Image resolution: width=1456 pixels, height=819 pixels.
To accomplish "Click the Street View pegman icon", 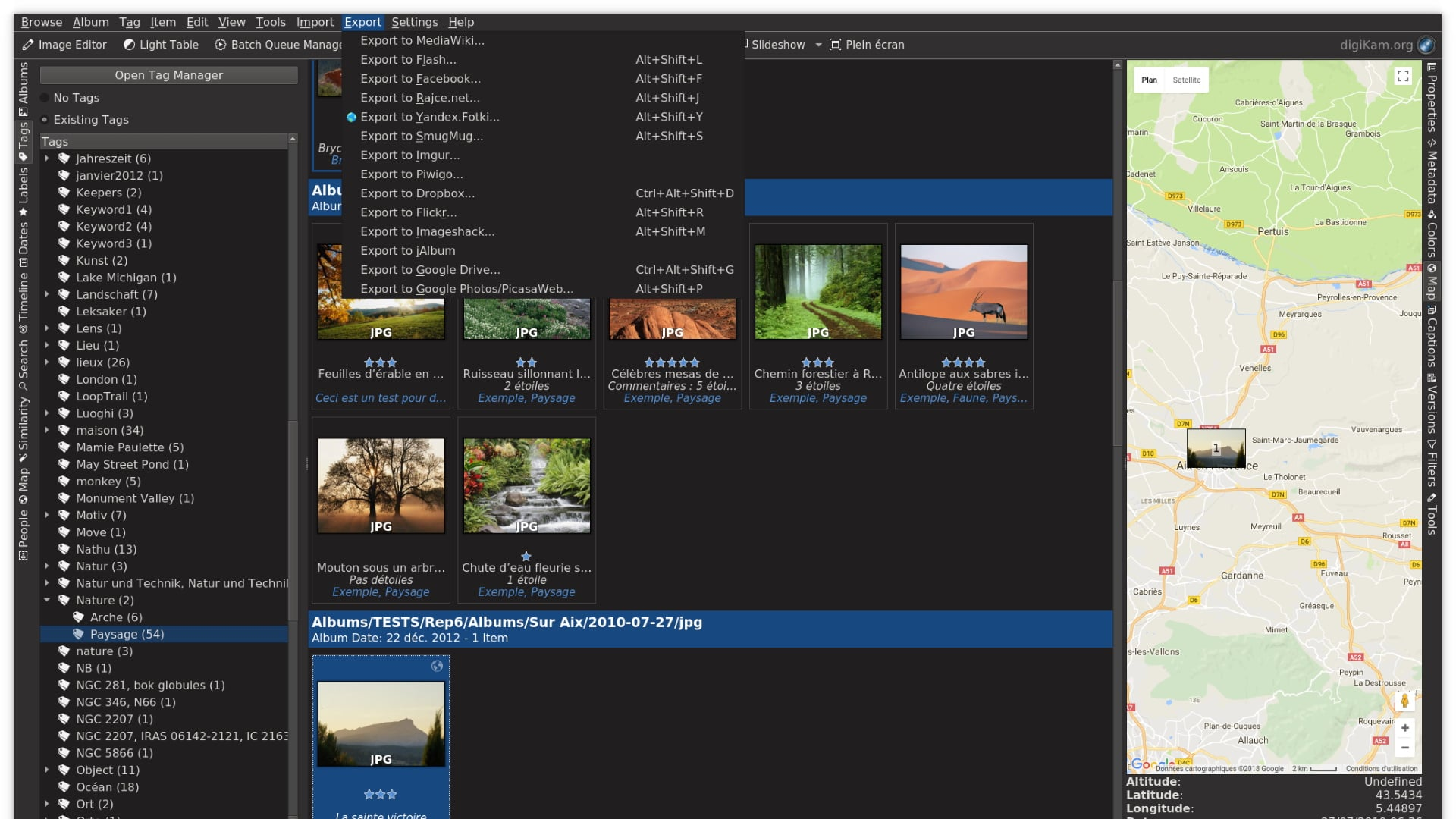I will pyautogui.click(x=1404, y=701).
